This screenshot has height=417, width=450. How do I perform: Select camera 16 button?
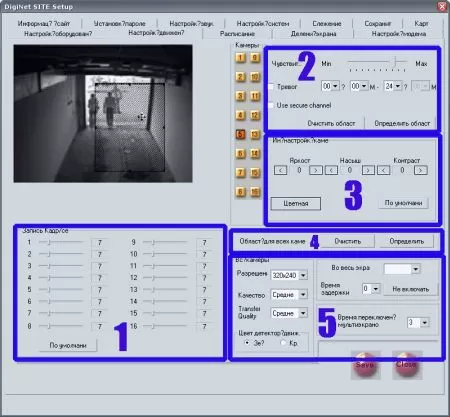point(255,192)
